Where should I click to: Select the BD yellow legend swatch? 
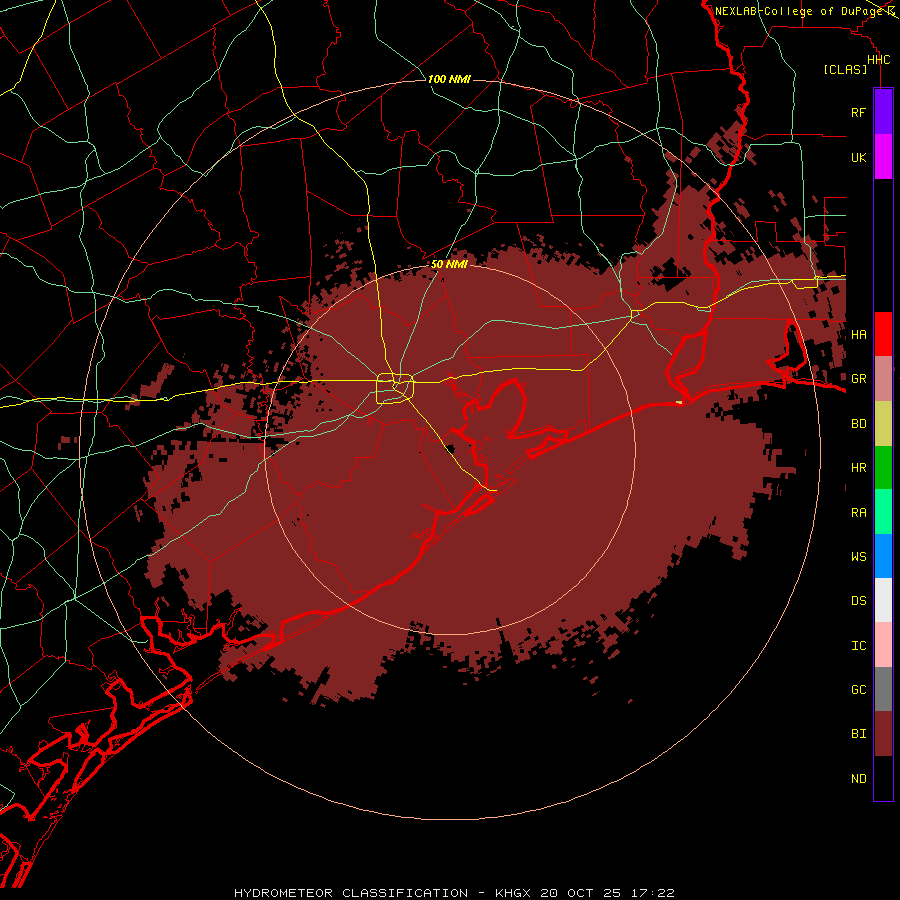(883, 424)
